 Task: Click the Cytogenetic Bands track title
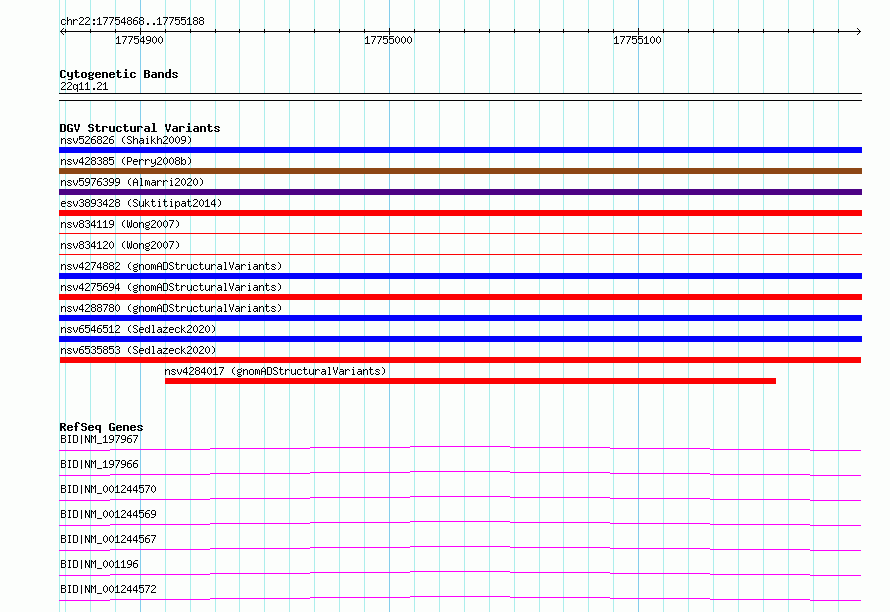pyautogui.click(x=119, y=74)
